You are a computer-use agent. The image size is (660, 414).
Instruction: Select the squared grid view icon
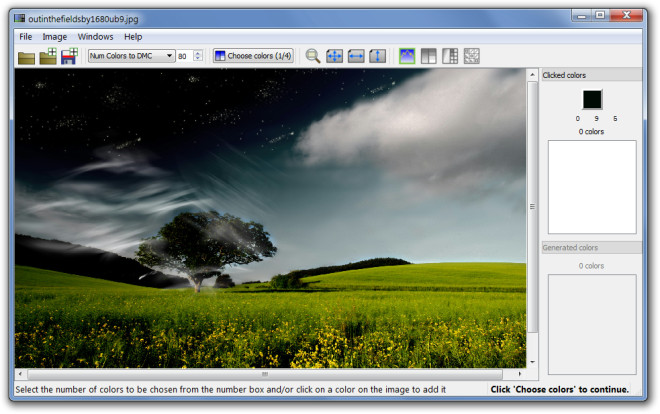tap(450, 56)
